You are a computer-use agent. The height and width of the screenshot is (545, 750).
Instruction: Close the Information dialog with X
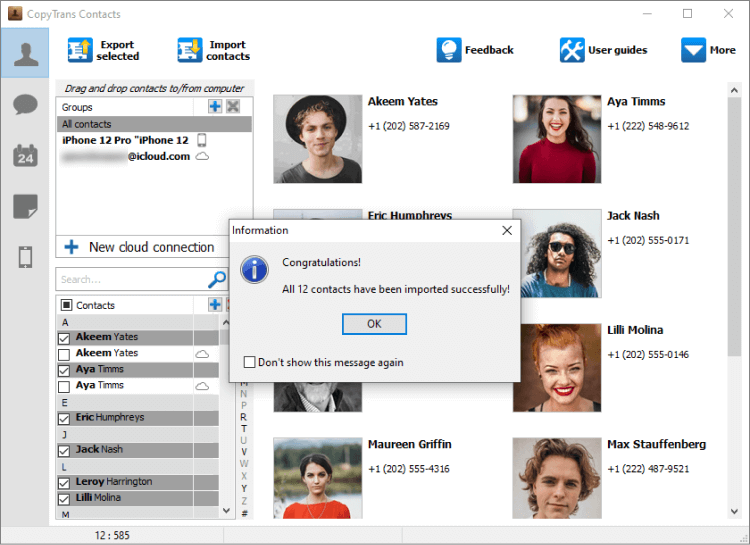point(507,231)
